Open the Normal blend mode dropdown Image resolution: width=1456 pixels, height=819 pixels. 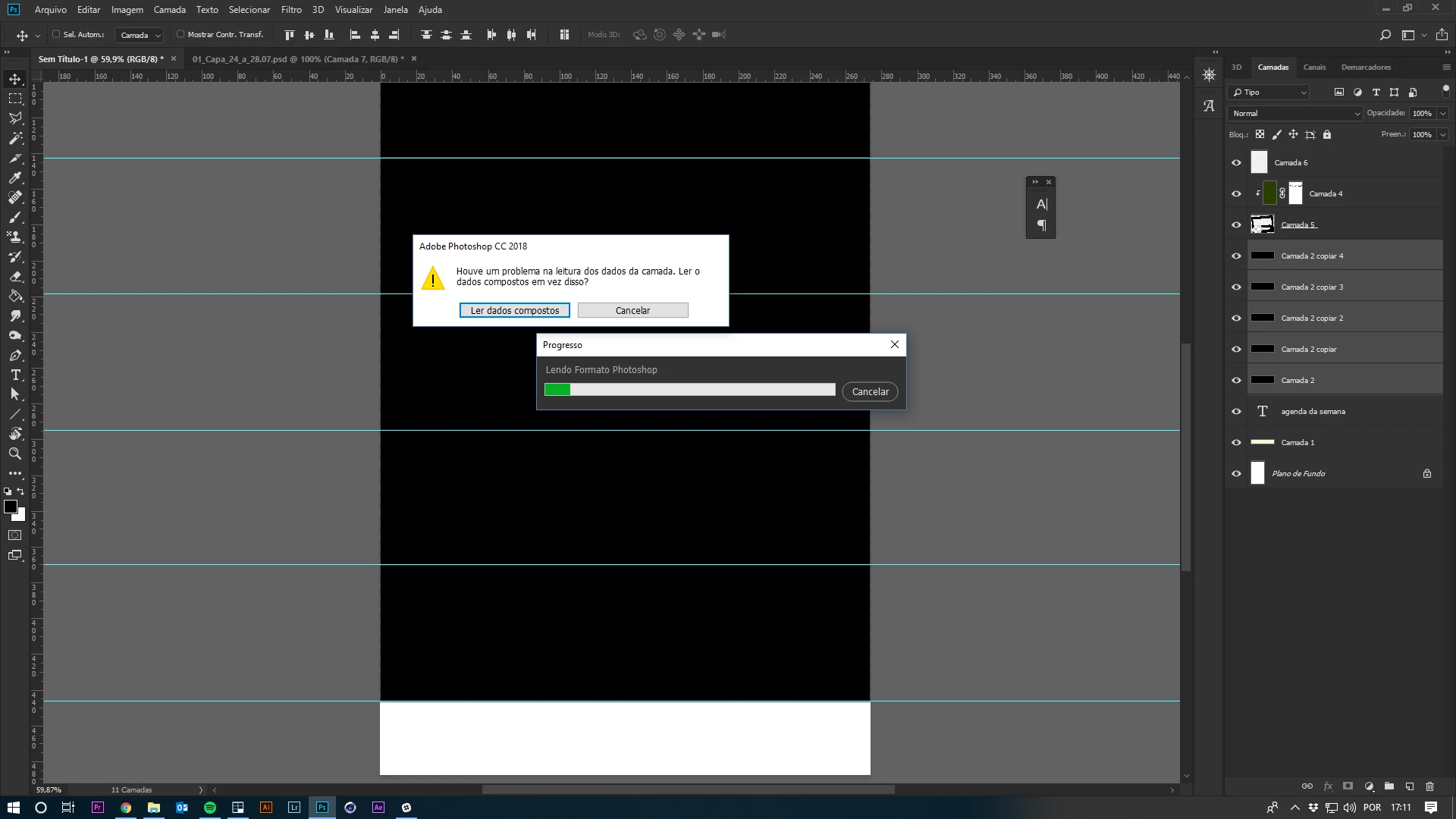[1295, 113]
